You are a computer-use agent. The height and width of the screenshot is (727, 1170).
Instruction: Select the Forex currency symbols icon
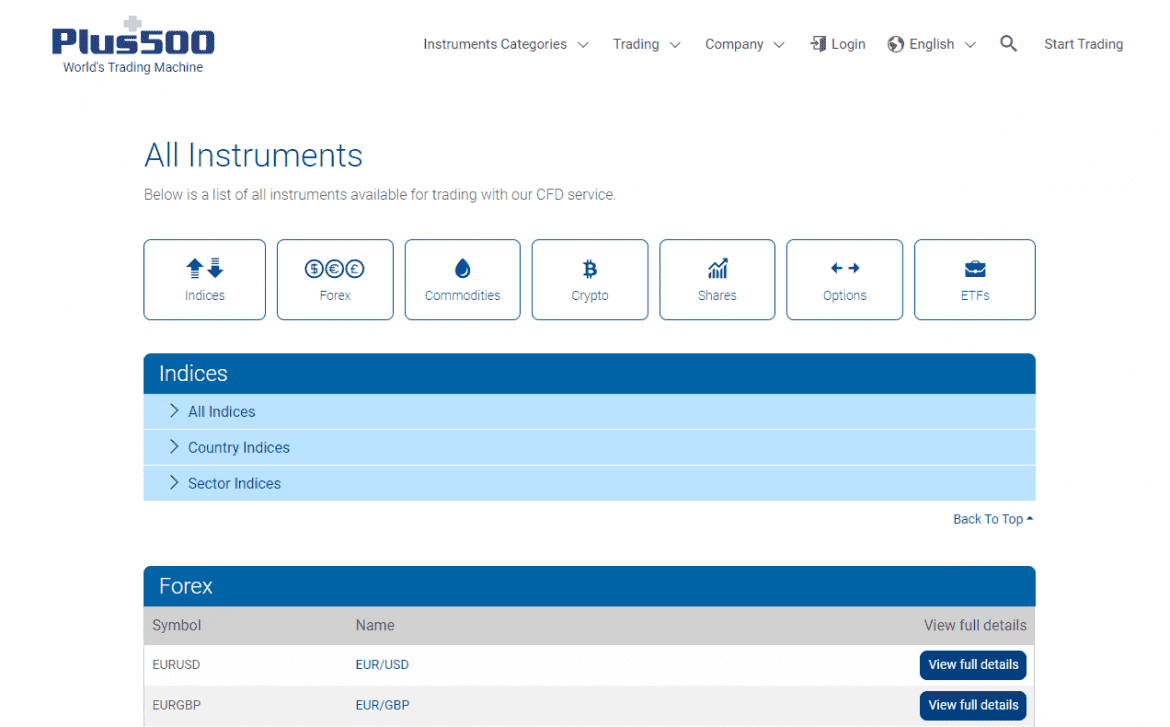coord(335,268)
